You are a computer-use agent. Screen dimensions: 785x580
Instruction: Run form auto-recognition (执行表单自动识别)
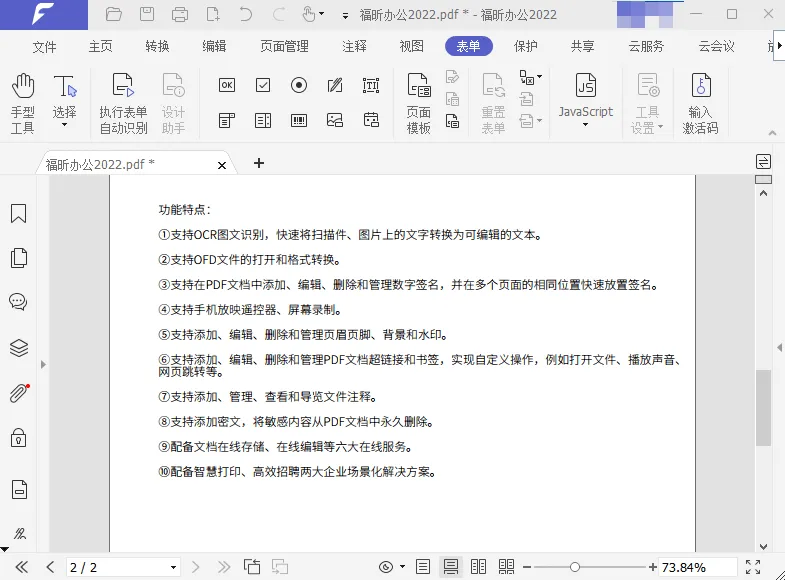[x=123, y=104]
